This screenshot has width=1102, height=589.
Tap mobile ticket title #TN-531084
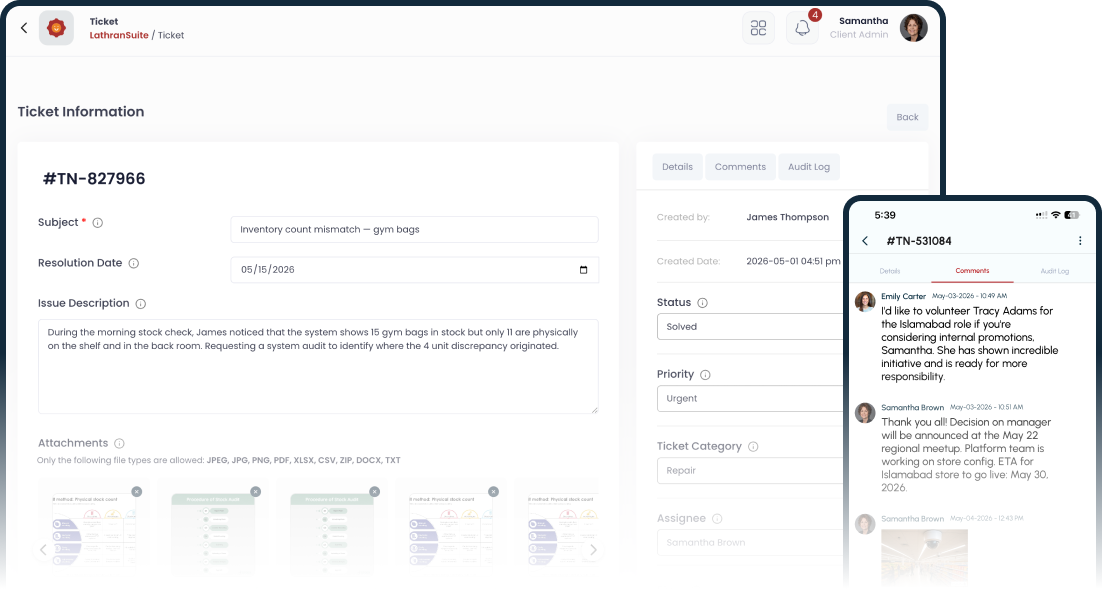[x=919, y=241]
